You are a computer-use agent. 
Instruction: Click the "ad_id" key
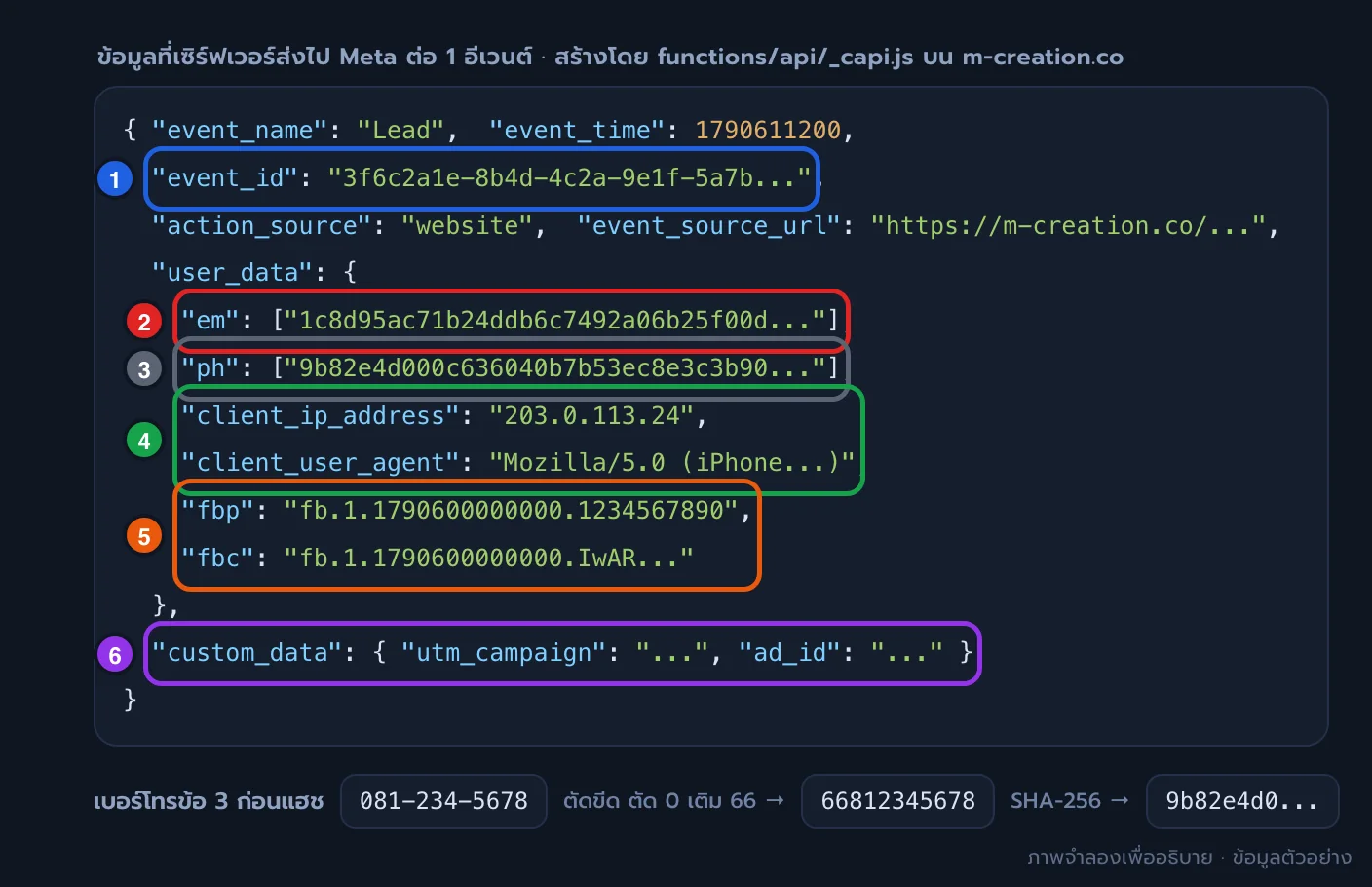tap(789, 653)
